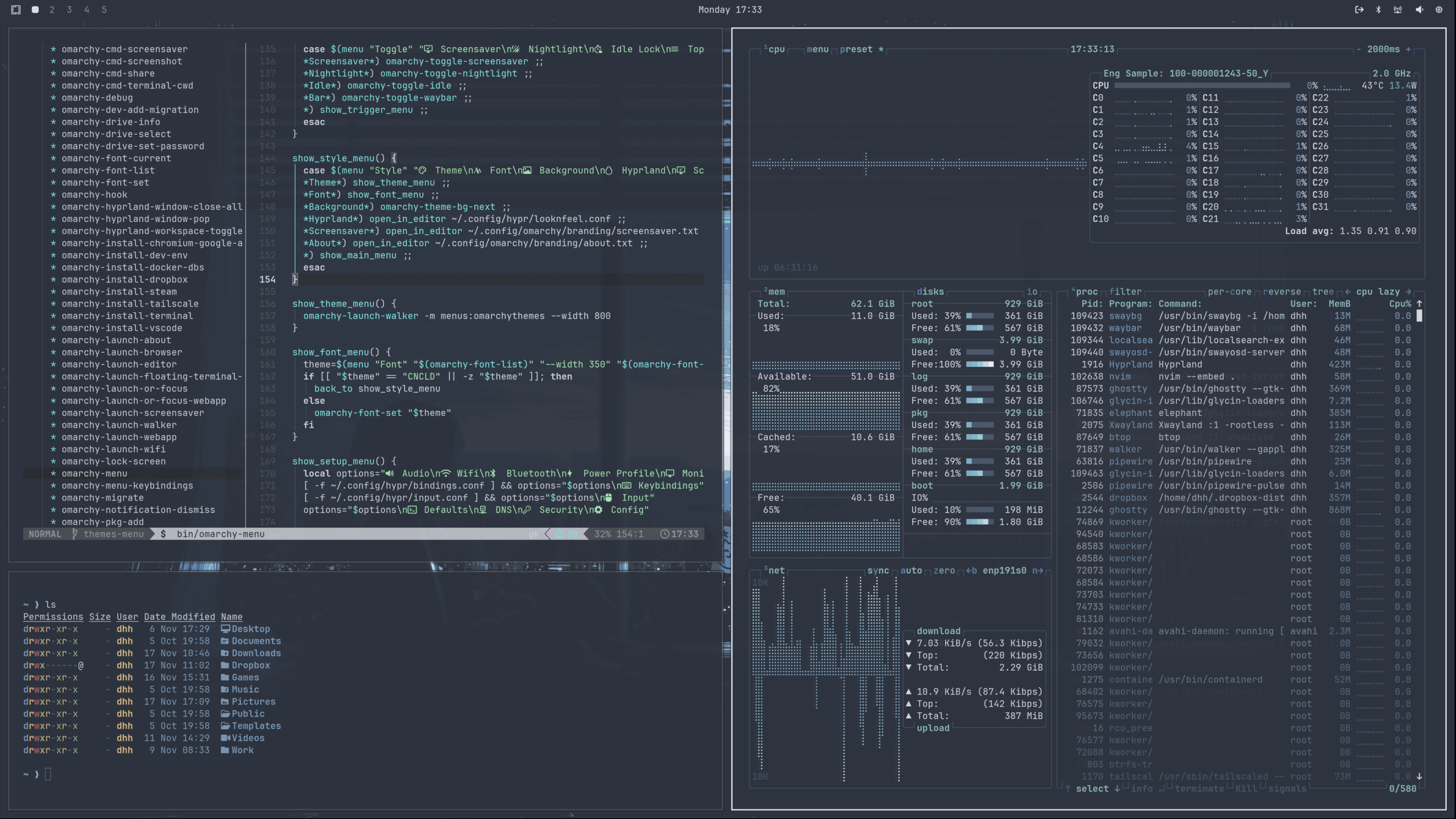Click right arrow to change cpu lazy sorting
This screenshot has width=1456, height=819.
1408,292
